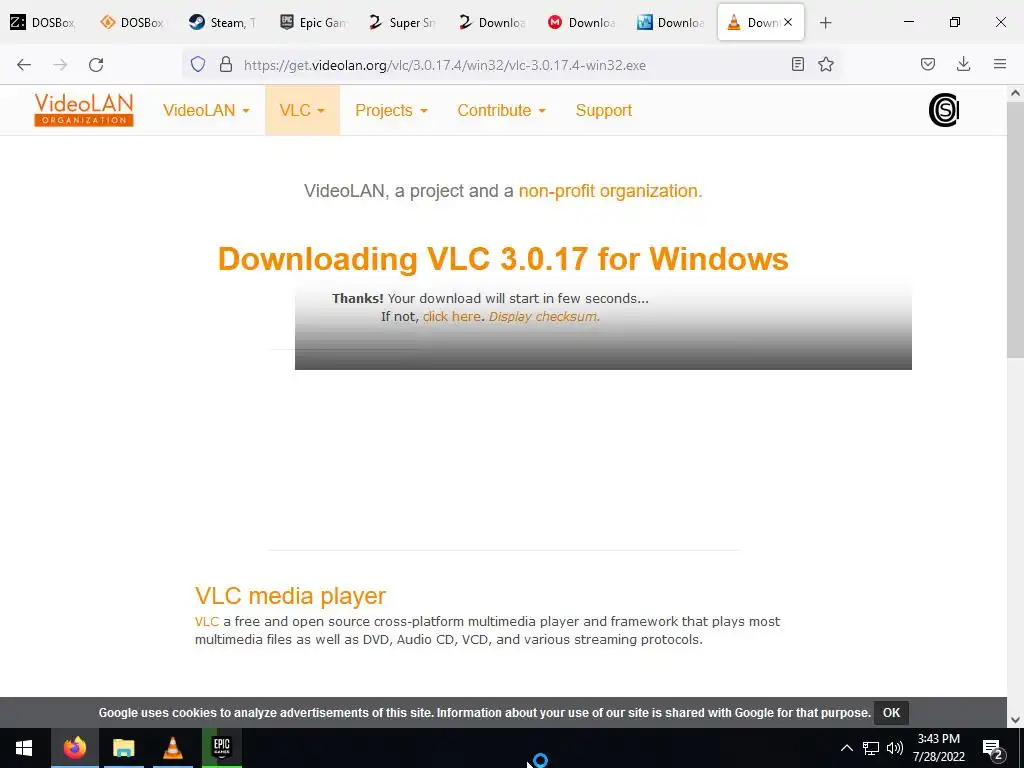The image size is (1024, 768).
Task: Open the VLC link in description
Action: [x=206, y=622]
